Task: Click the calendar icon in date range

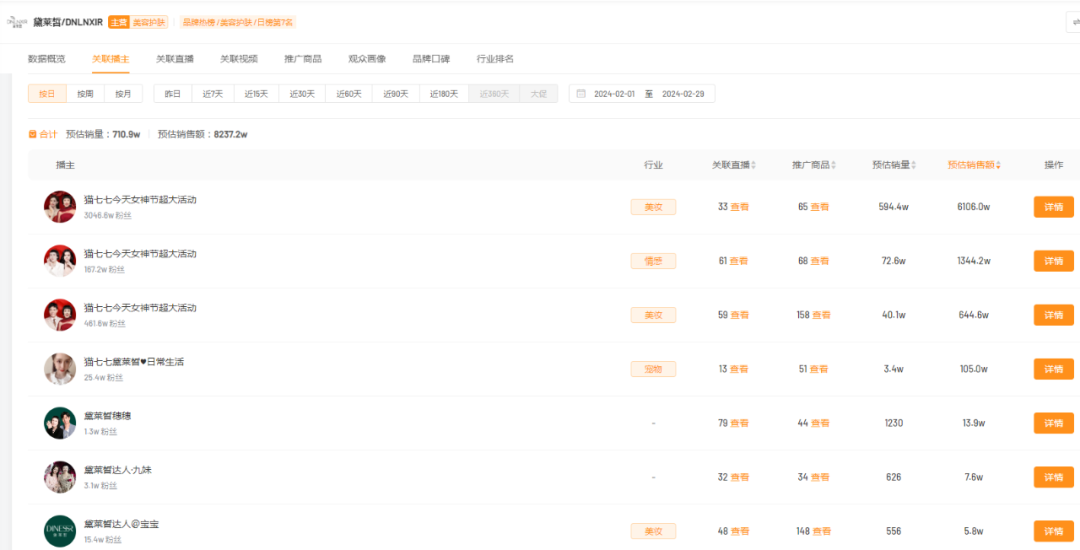Action: [580, 94]
